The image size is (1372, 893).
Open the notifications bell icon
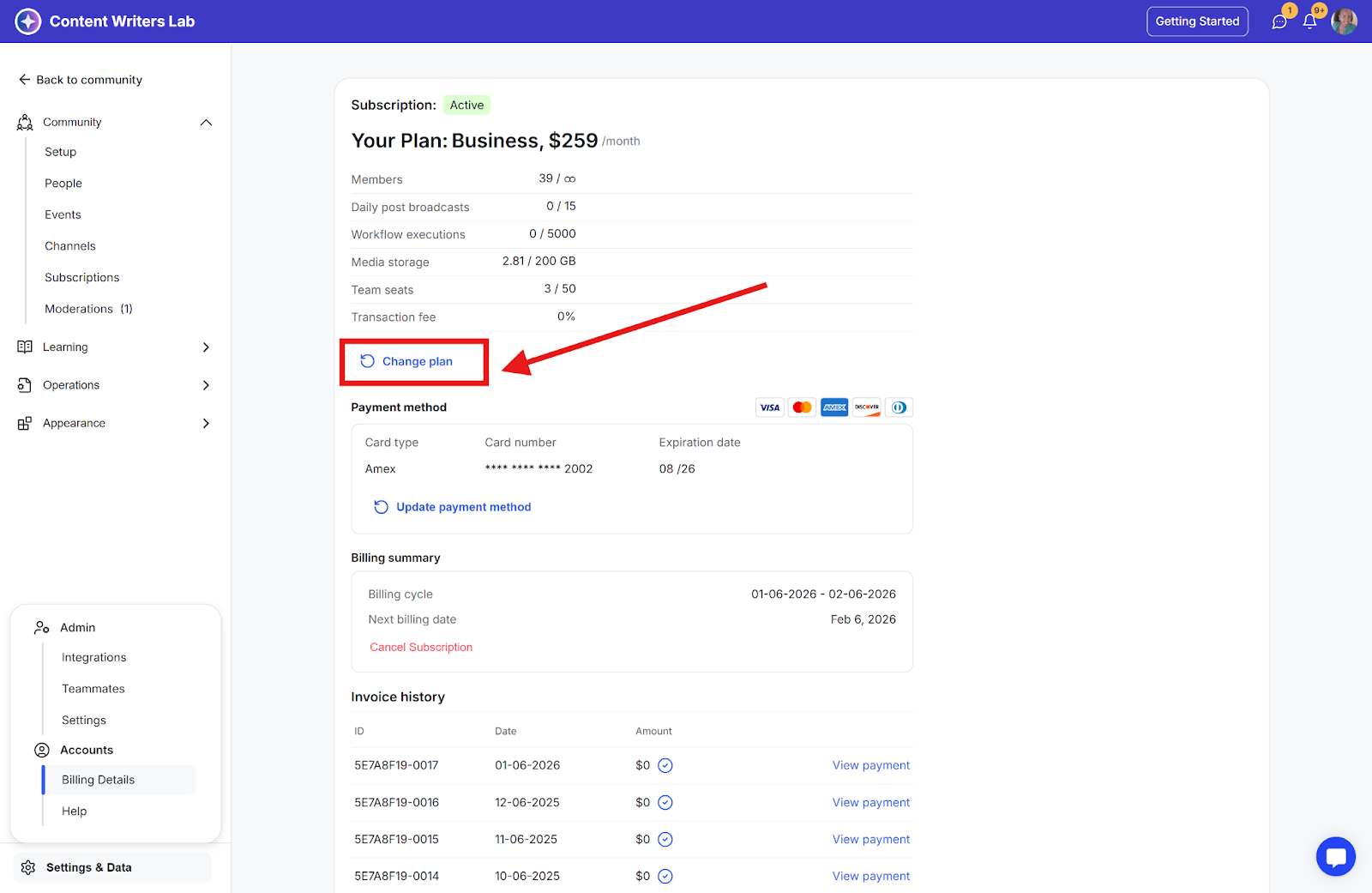coord(1309,21)
